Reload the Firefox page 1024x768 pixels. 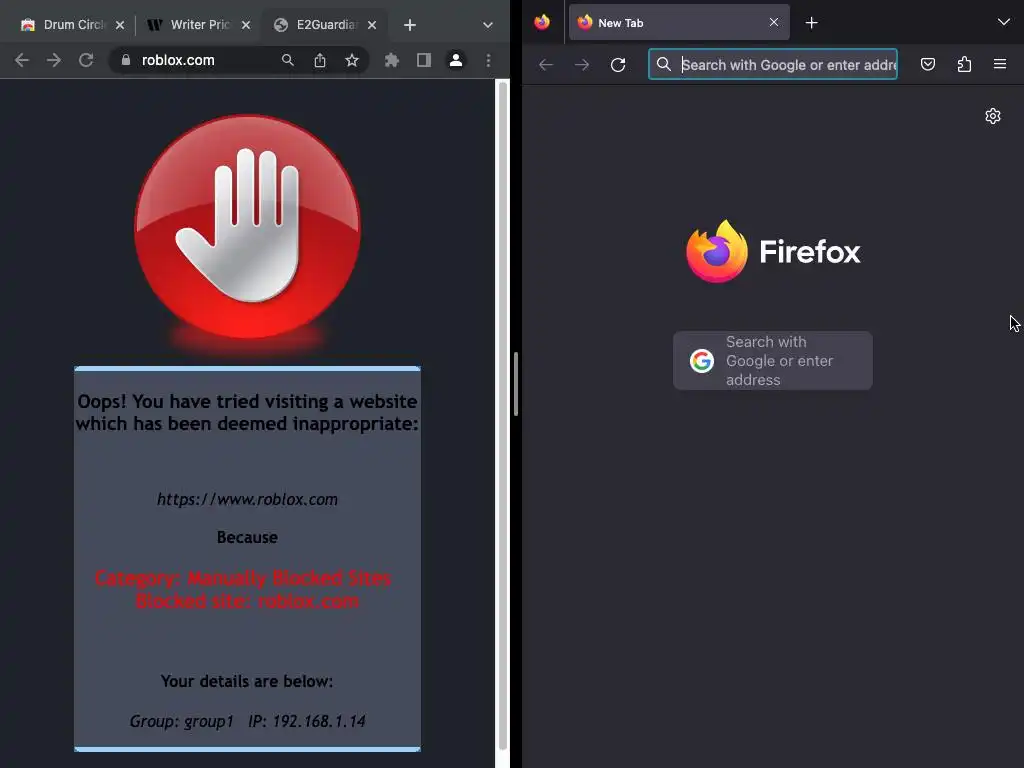point(618,65)
